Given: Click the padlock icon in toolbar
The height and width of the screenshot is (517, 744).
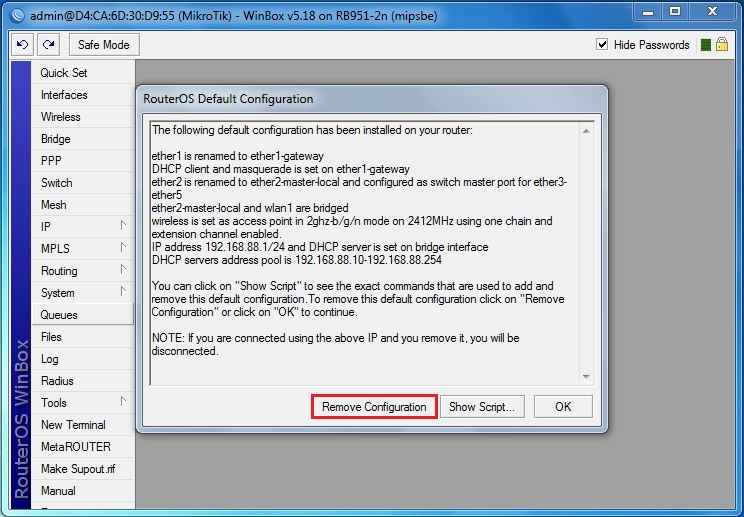Looking at the screenshot, I should pyautogui.click(x=721, y=45).
